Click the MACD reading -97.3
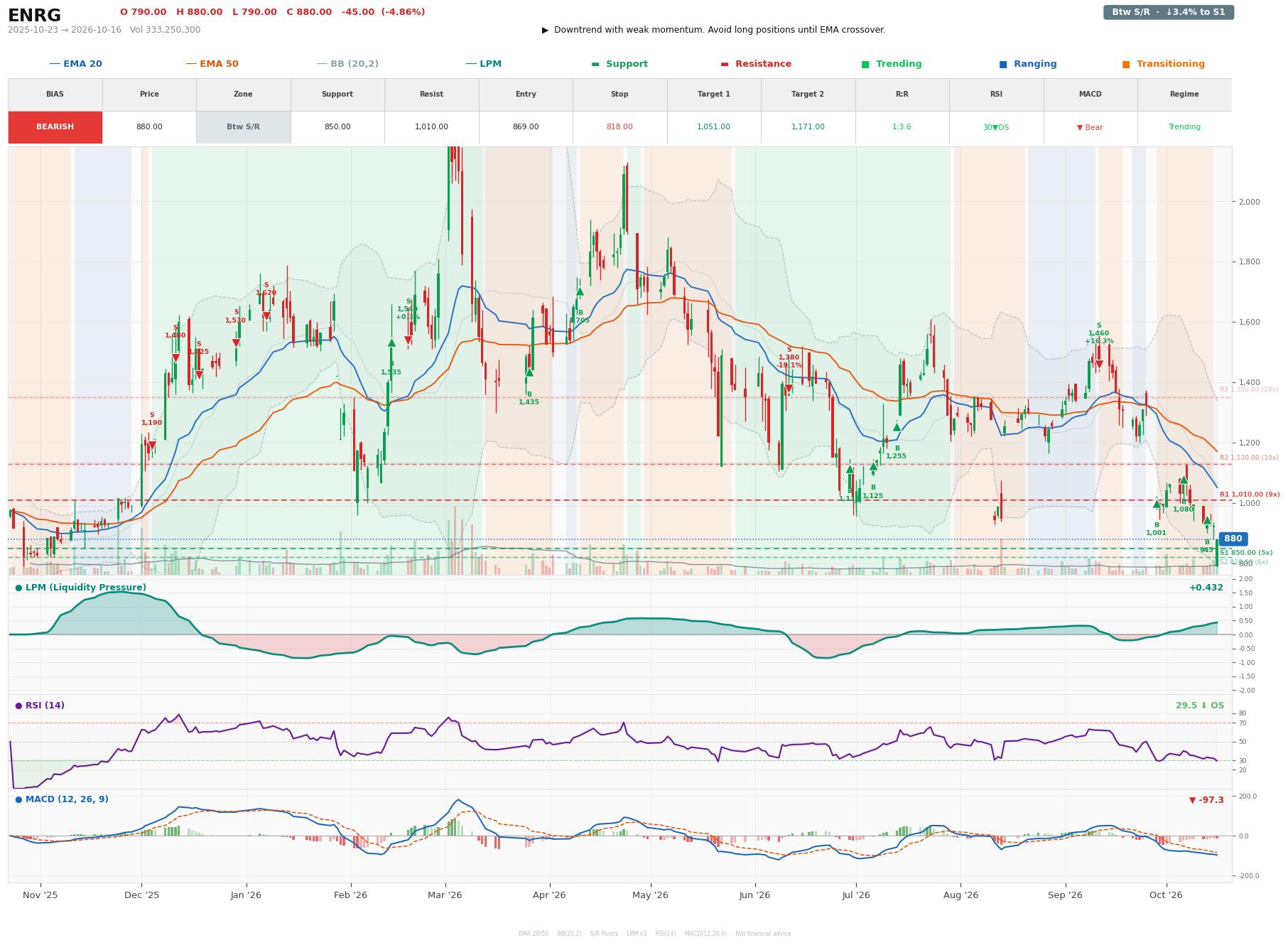This screenshot has height=945, width=1288. pos(1206,800)
